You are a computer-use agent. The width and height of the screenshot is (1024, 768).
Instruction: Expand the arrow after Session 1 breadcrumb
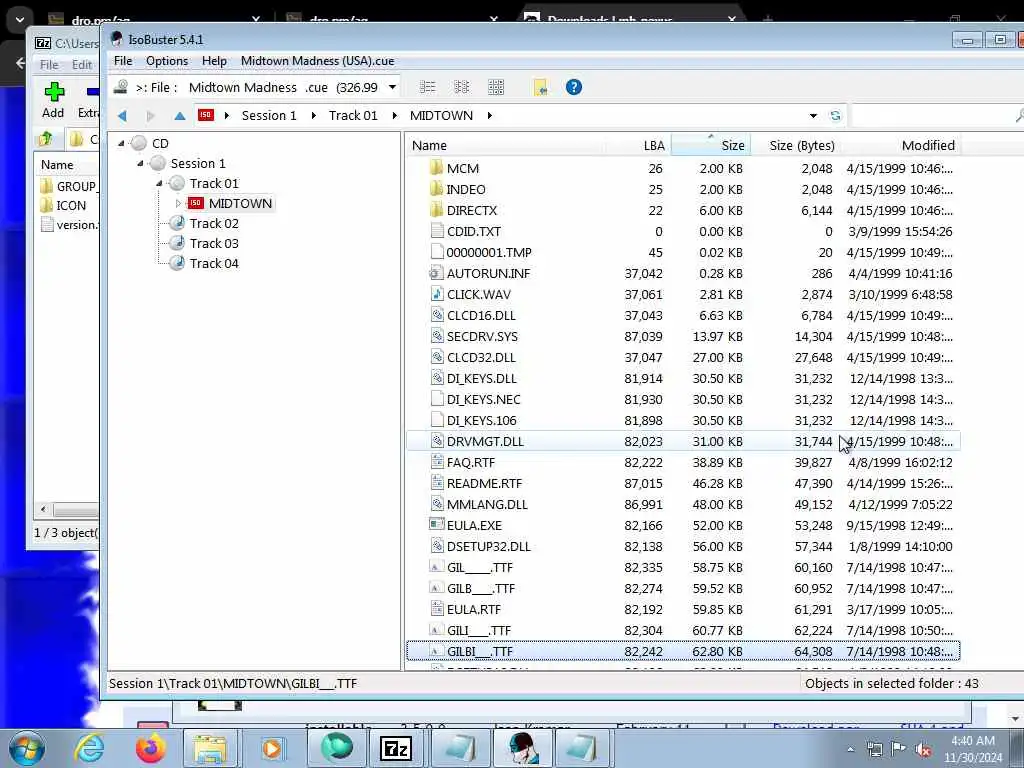pyautogui.click(x=314, y=116)
